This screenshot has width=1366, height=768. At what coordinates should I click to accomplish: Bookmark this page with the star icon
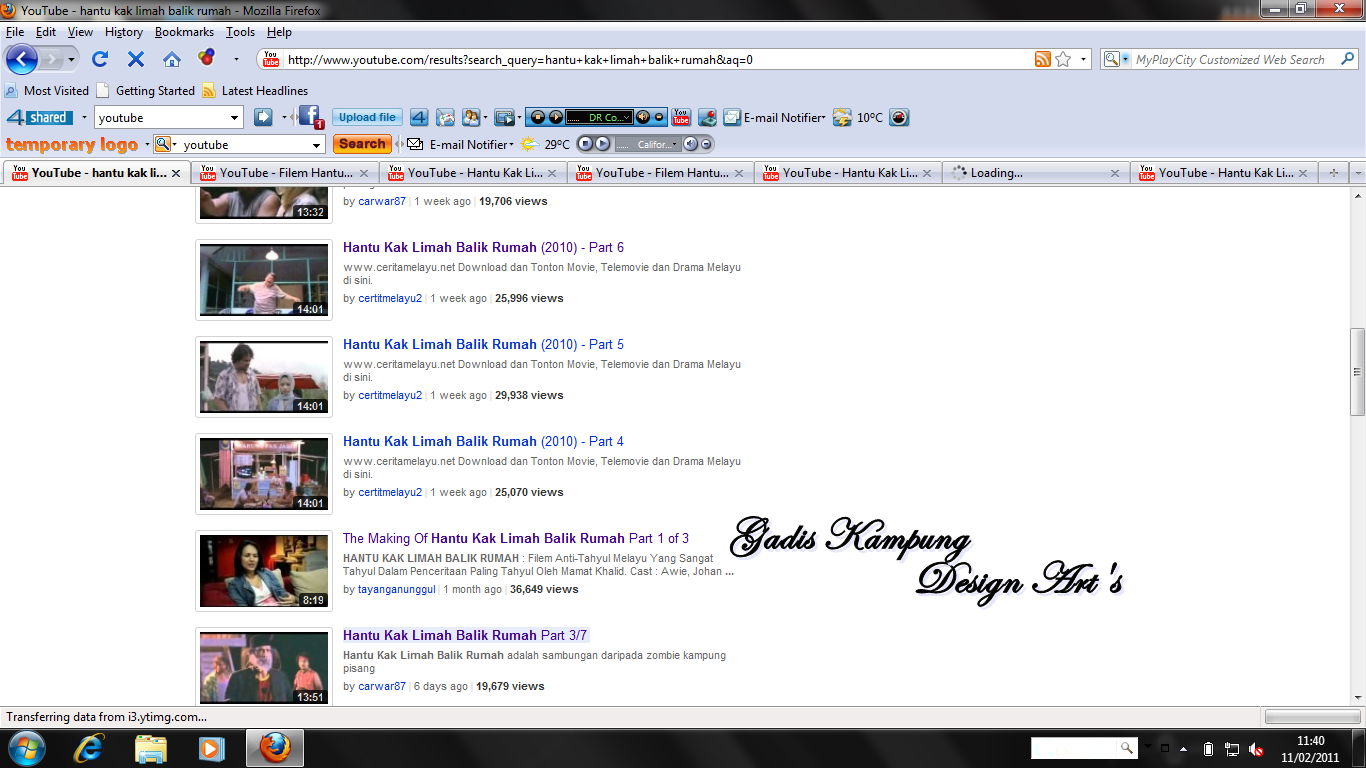(x=1063, y=59)
